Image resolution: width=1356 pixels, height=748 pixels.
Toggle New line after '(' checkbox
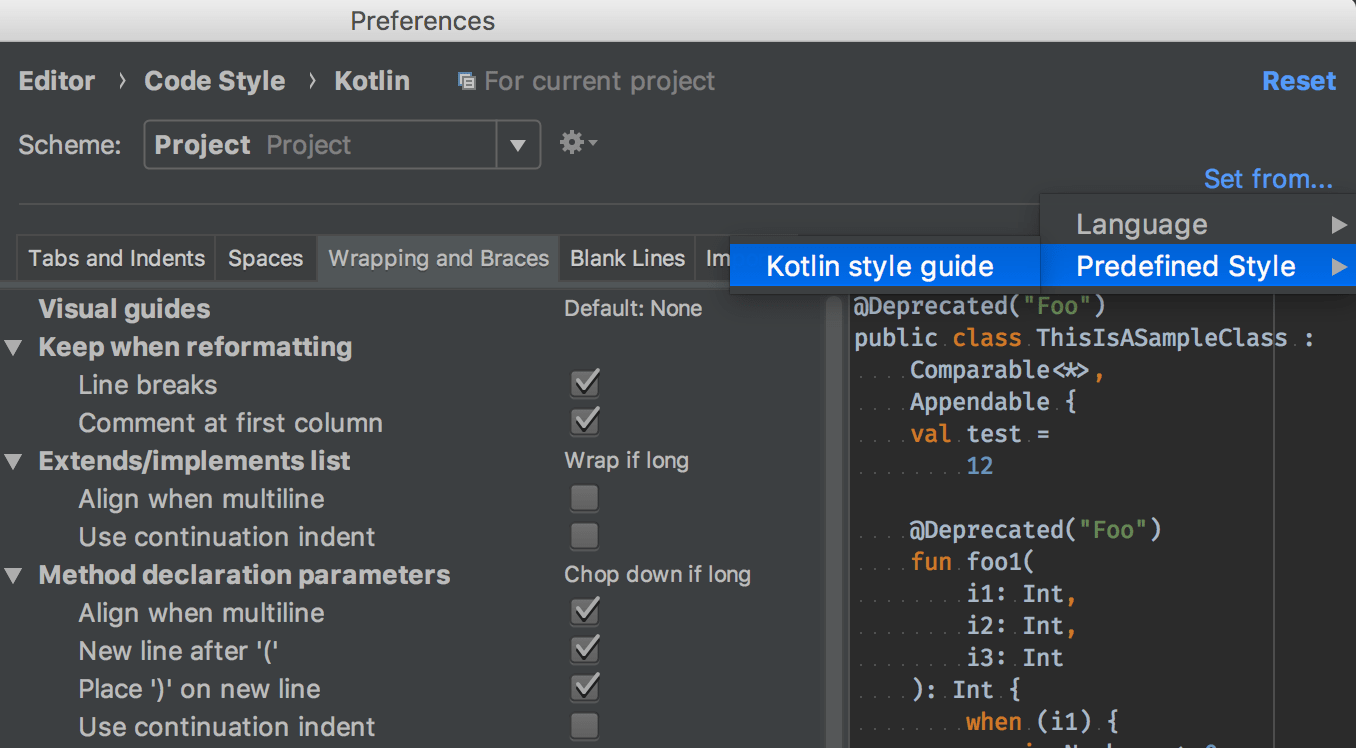tap(584, 650)
